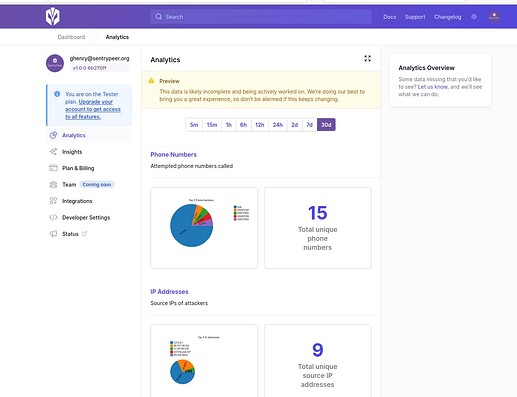Click info icon in Tester plan notice
517x397 pixels.
(57, 94)
